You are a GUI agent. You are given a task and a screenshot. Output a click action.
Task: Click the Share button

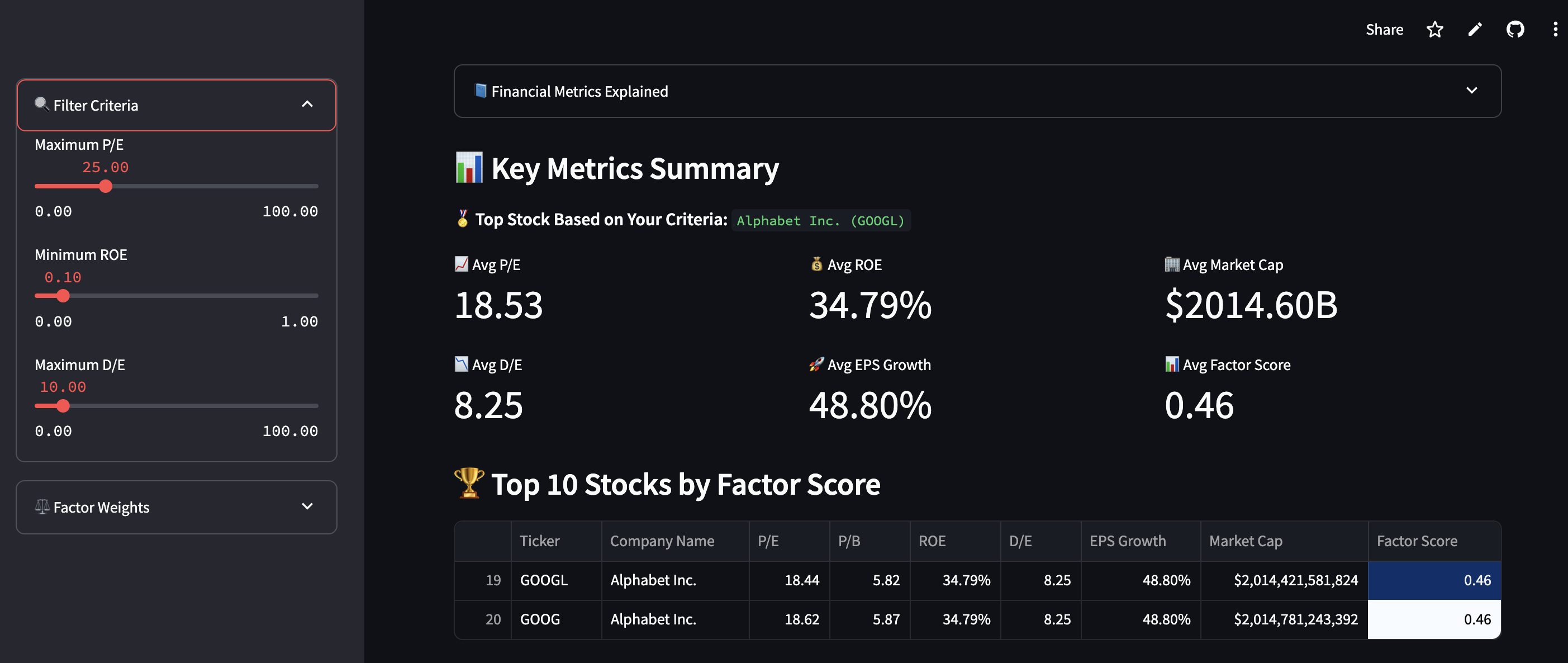point(1384,29)
